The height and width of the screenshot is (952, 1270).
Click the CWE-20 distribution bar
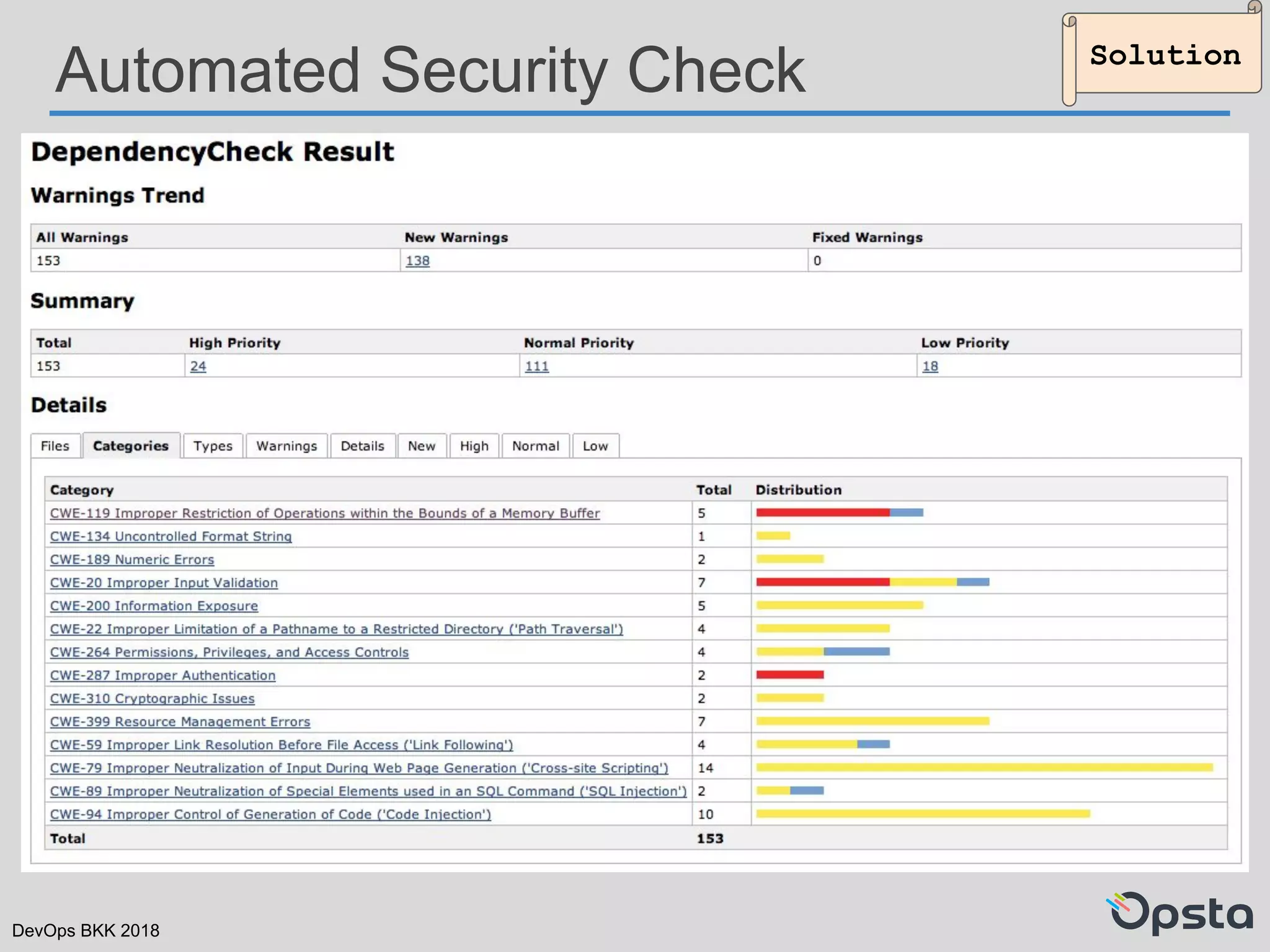point(873,582)
